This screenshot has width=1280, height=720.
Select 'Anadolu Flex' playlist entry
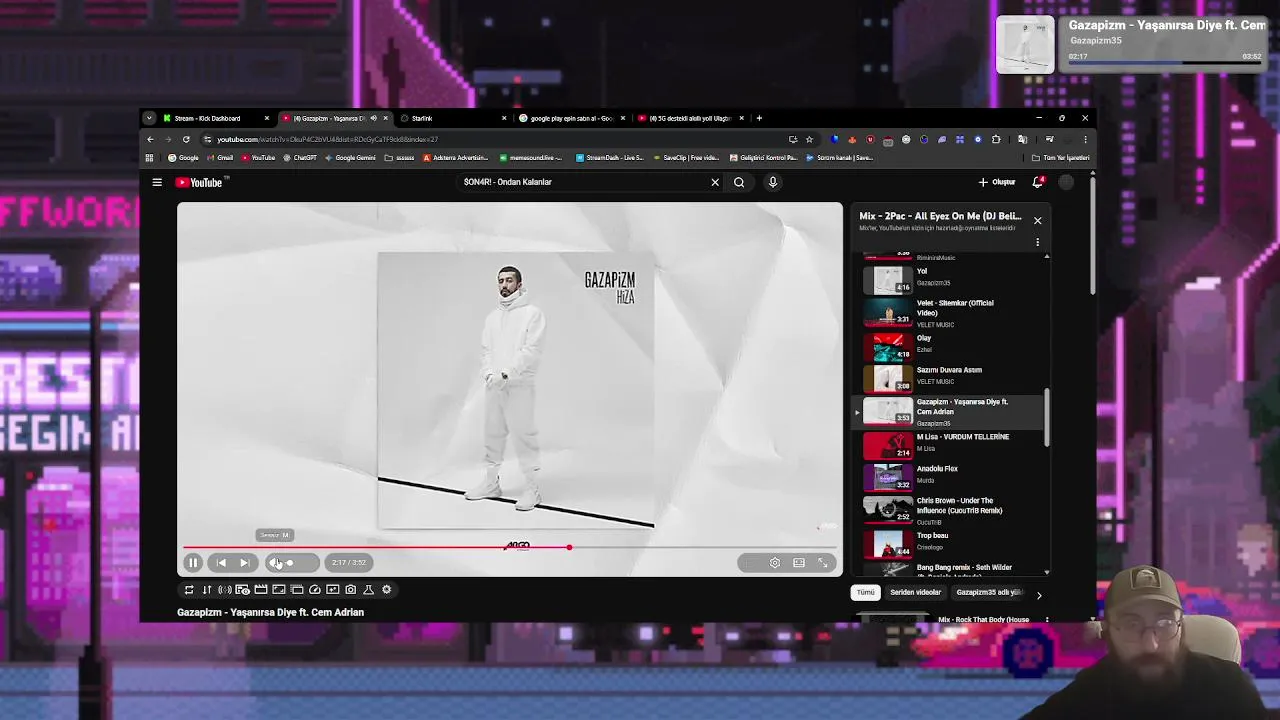(950, 476)
